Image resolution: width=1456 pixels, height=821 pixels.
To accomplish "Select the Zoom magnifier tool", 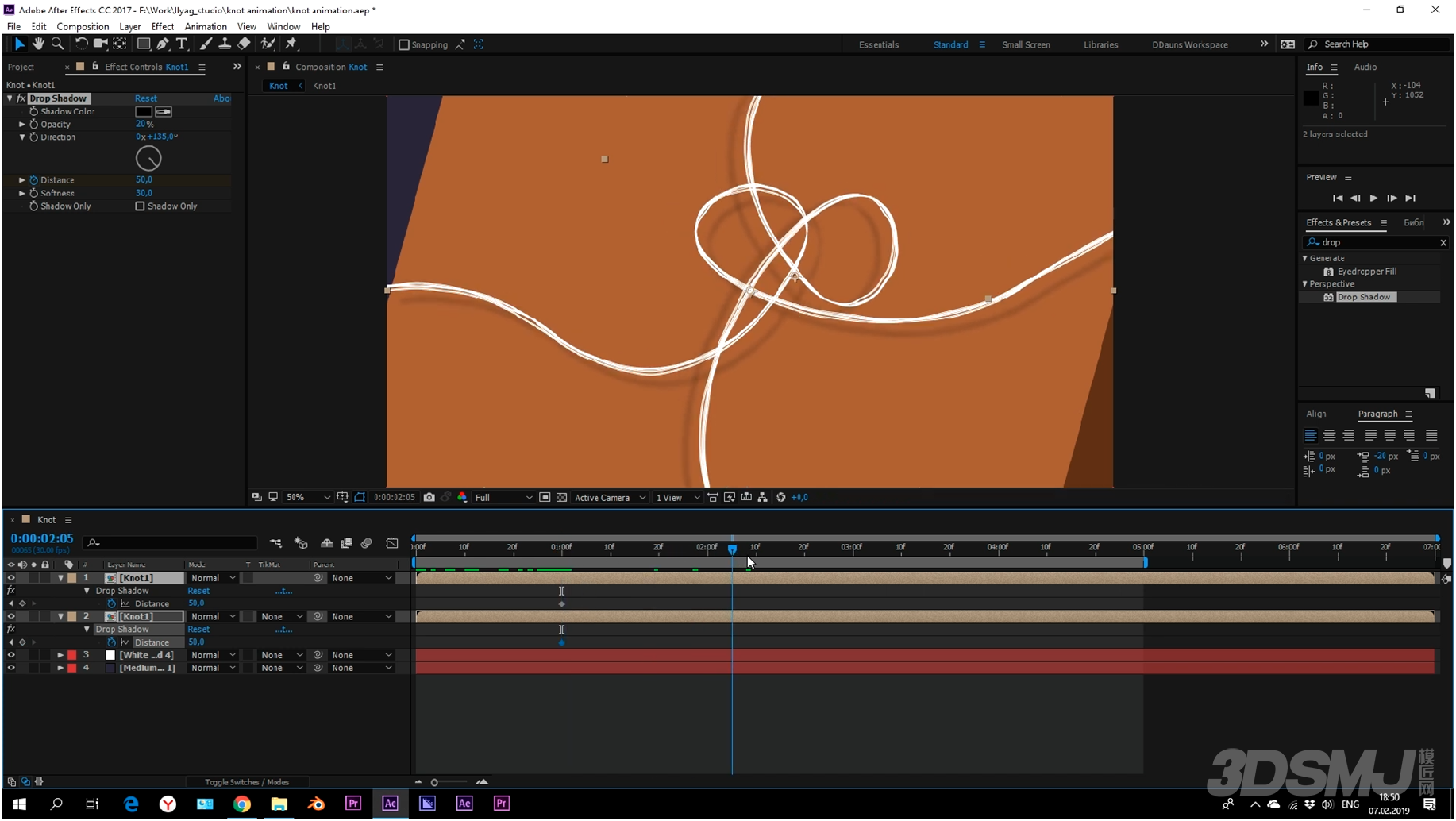I will 57,44.
